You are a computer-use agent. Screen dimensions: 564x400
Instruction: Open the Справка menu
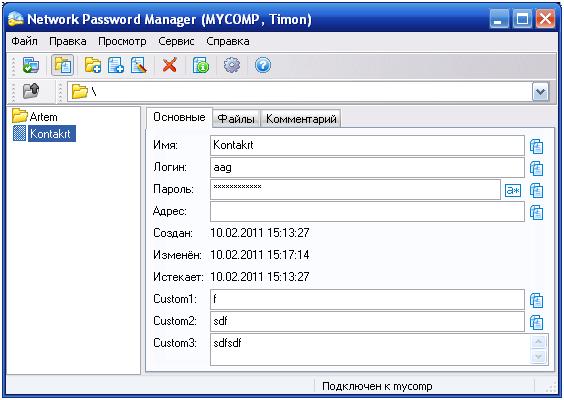228,41
